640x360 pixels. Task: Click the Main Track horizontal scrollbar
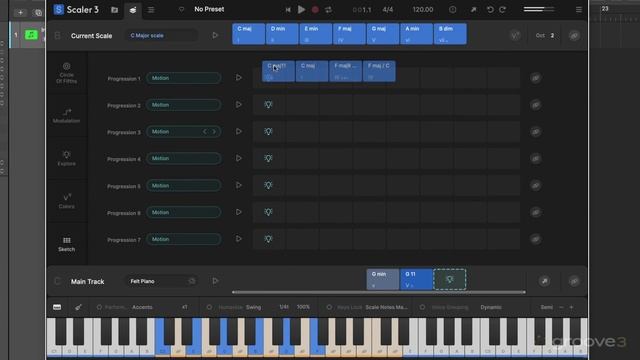[379, 292]
